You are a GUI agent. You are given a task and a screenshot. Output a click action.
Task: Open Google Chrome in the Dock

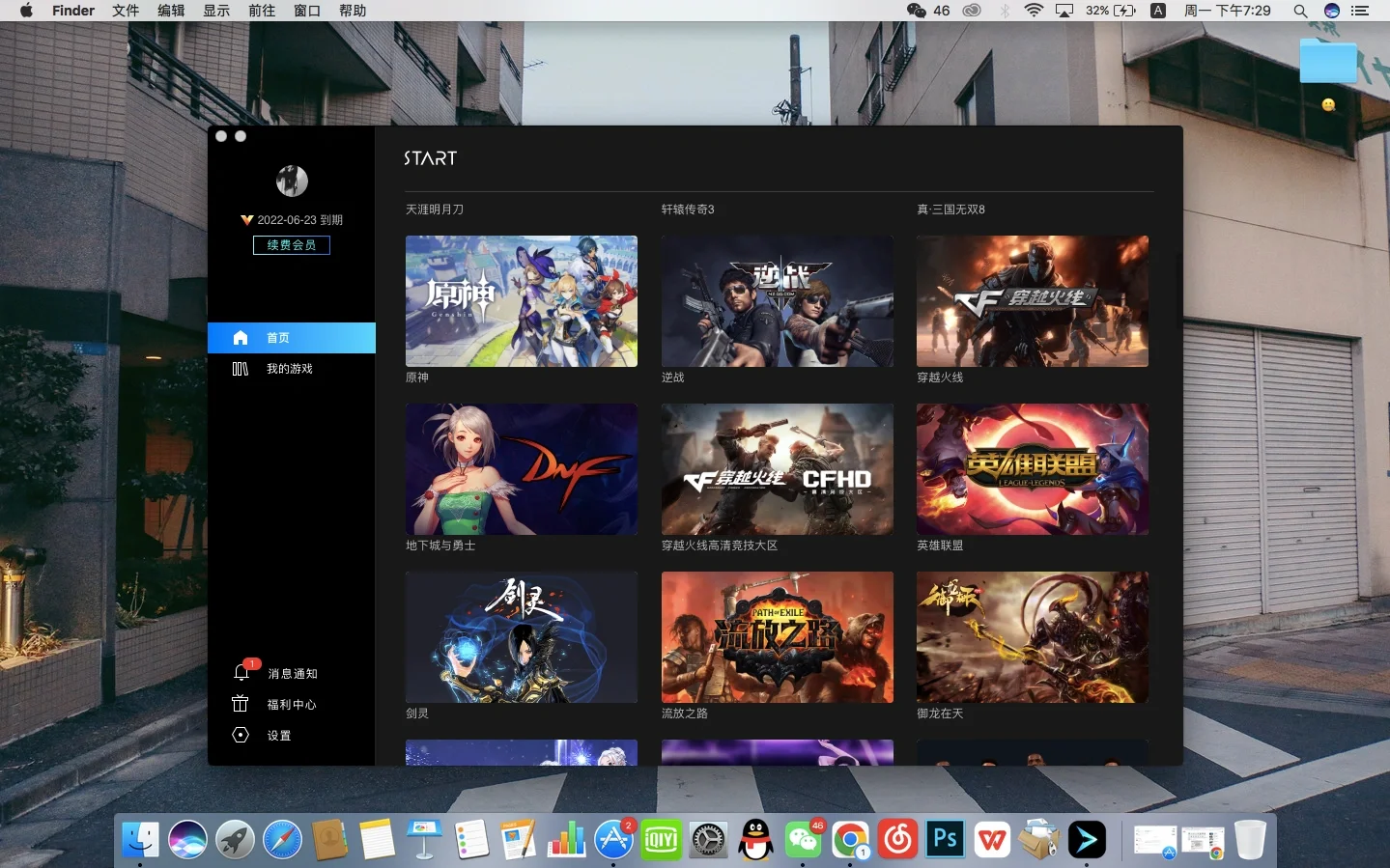(x=850, y=840)
